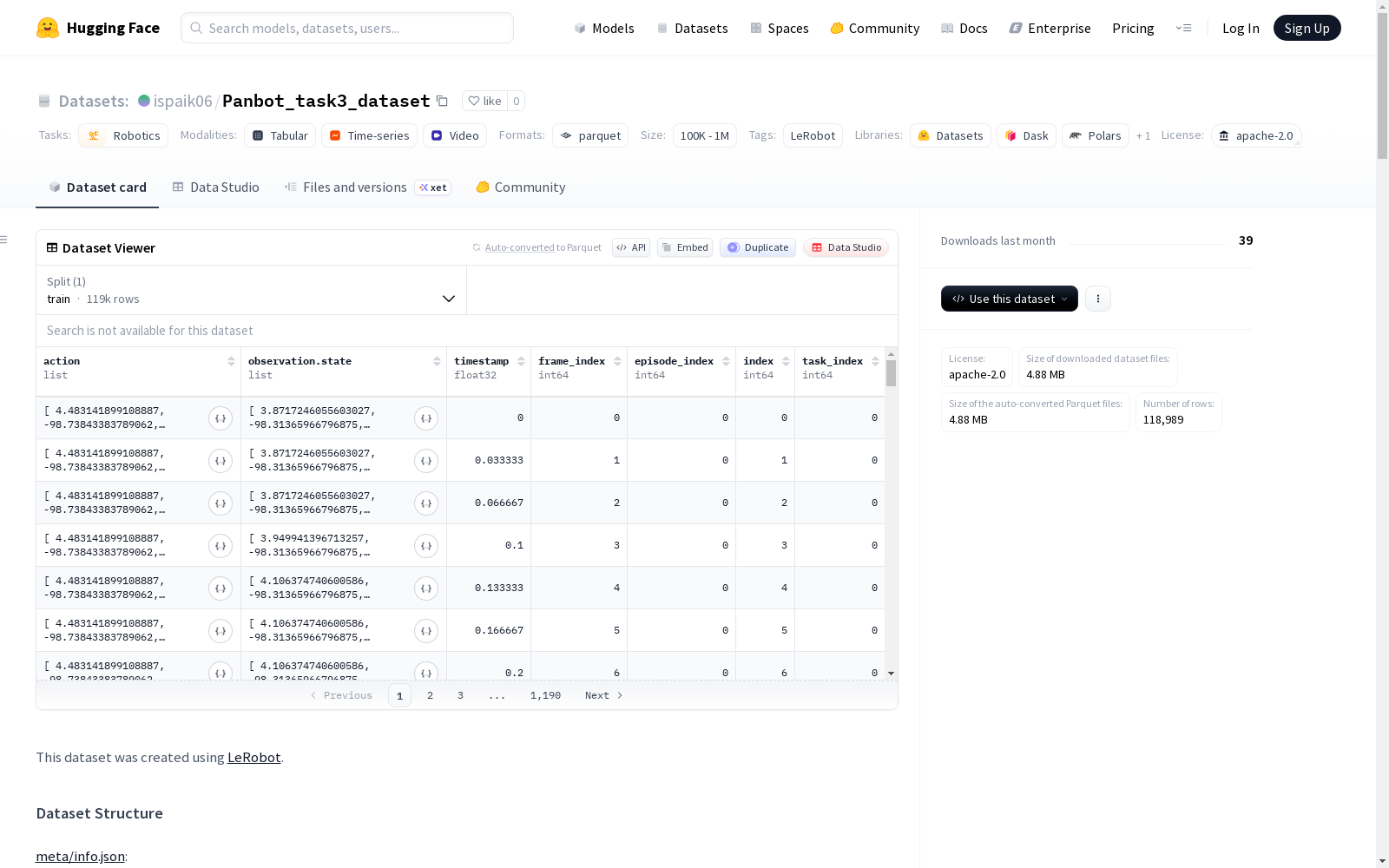Image resolution: width=1389 pixels, height=868 pixels.
Task: Expand observation.state JSON in 0.066667 row
Action: click(426, 503)
